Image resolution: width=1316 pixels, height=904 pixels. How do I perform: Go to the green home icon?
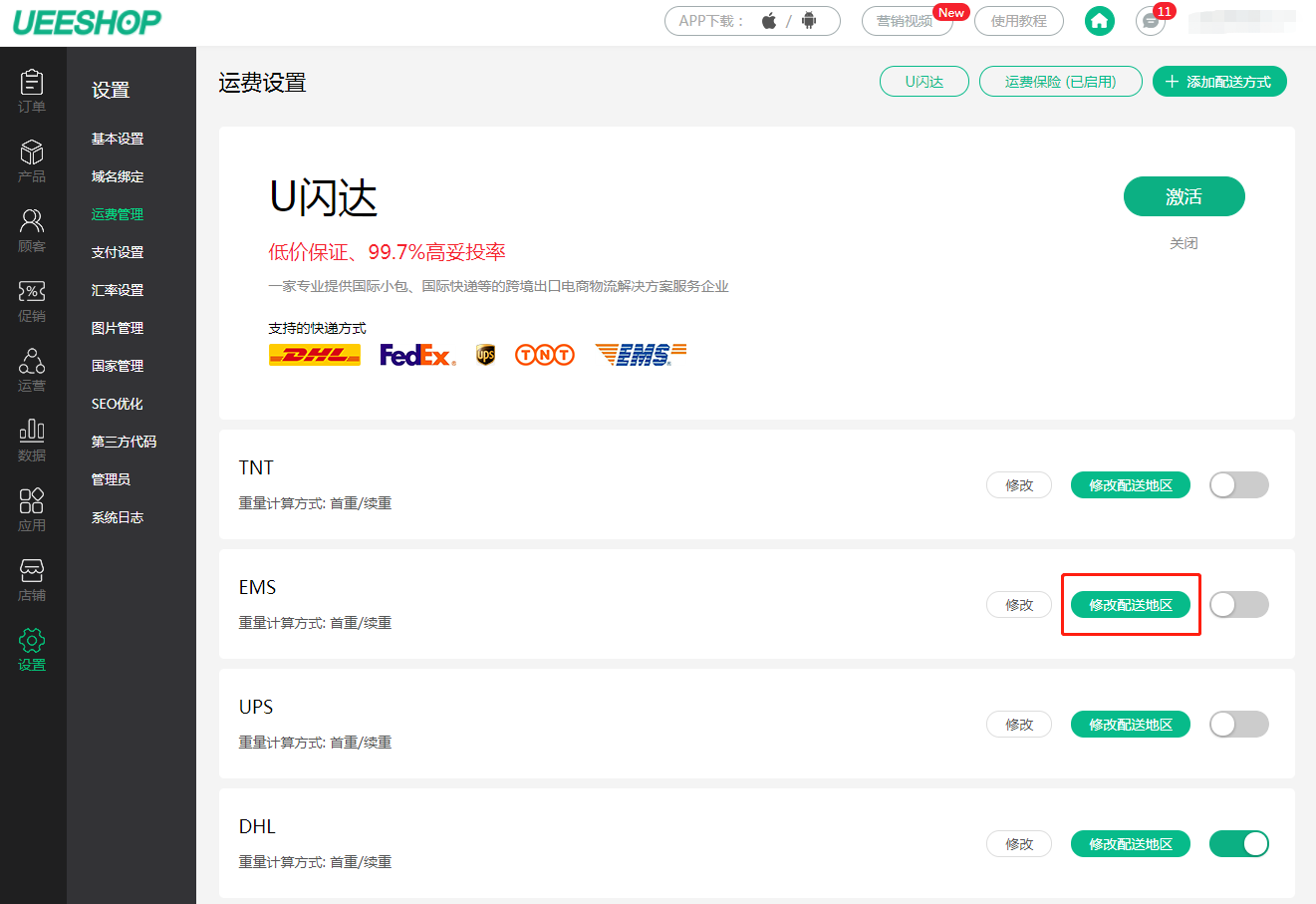click(1100, 21)
